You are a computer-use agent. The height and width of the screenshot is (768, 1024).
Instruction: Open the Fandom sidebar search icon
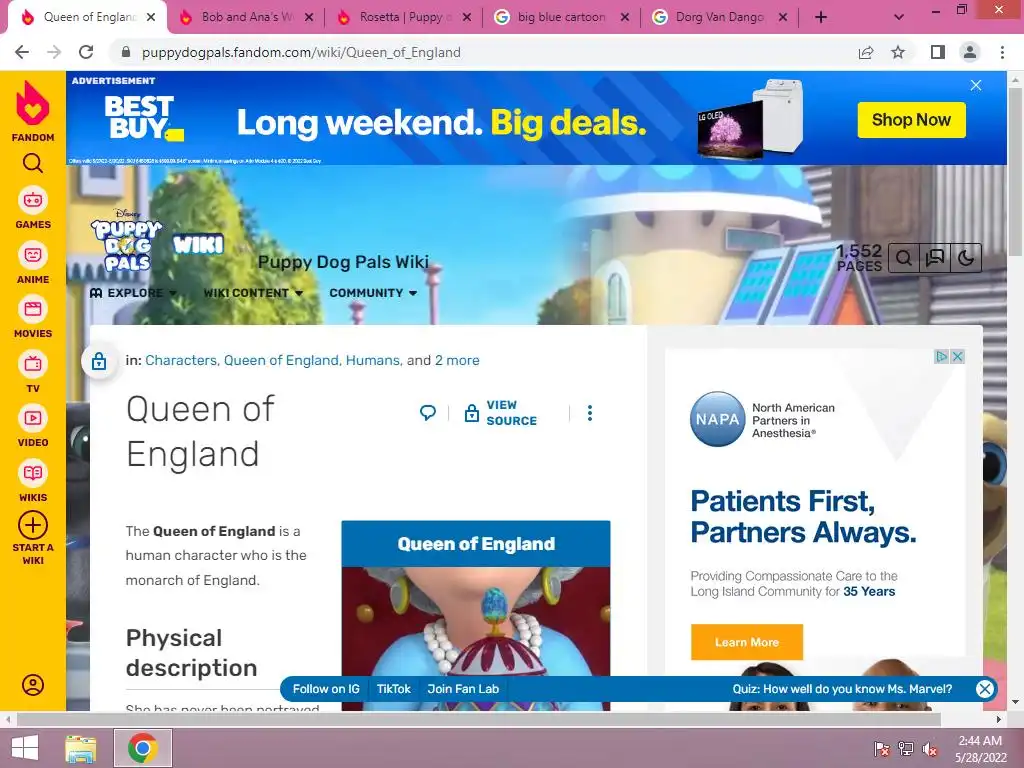[33, 163]
